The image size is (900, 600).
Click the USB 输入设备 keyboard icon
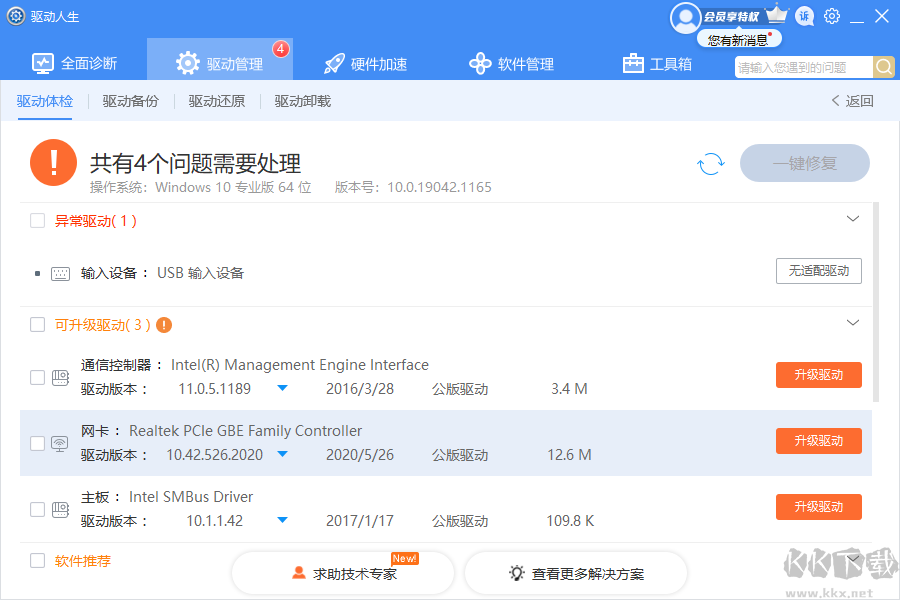click(x=60, y=273)
